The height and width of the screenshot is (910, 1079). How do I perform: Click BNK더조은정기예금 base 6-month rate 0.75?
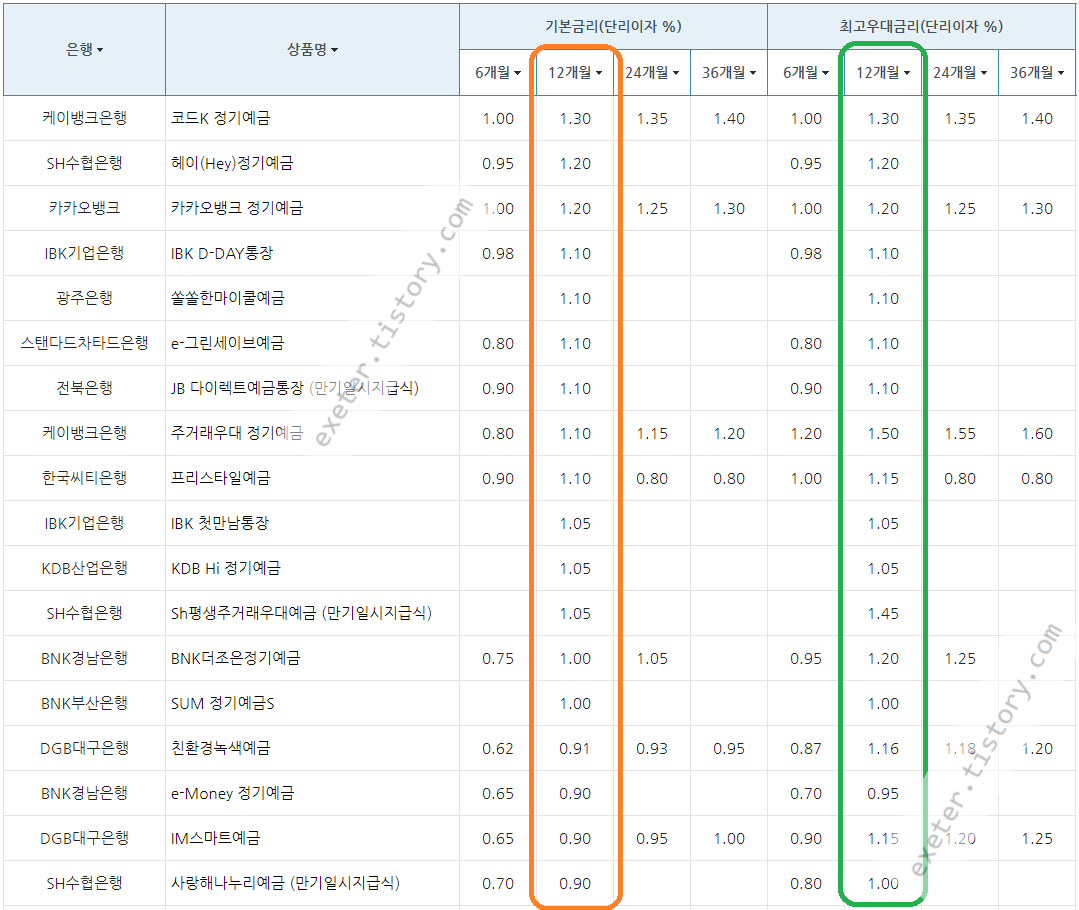coord(498,658)
